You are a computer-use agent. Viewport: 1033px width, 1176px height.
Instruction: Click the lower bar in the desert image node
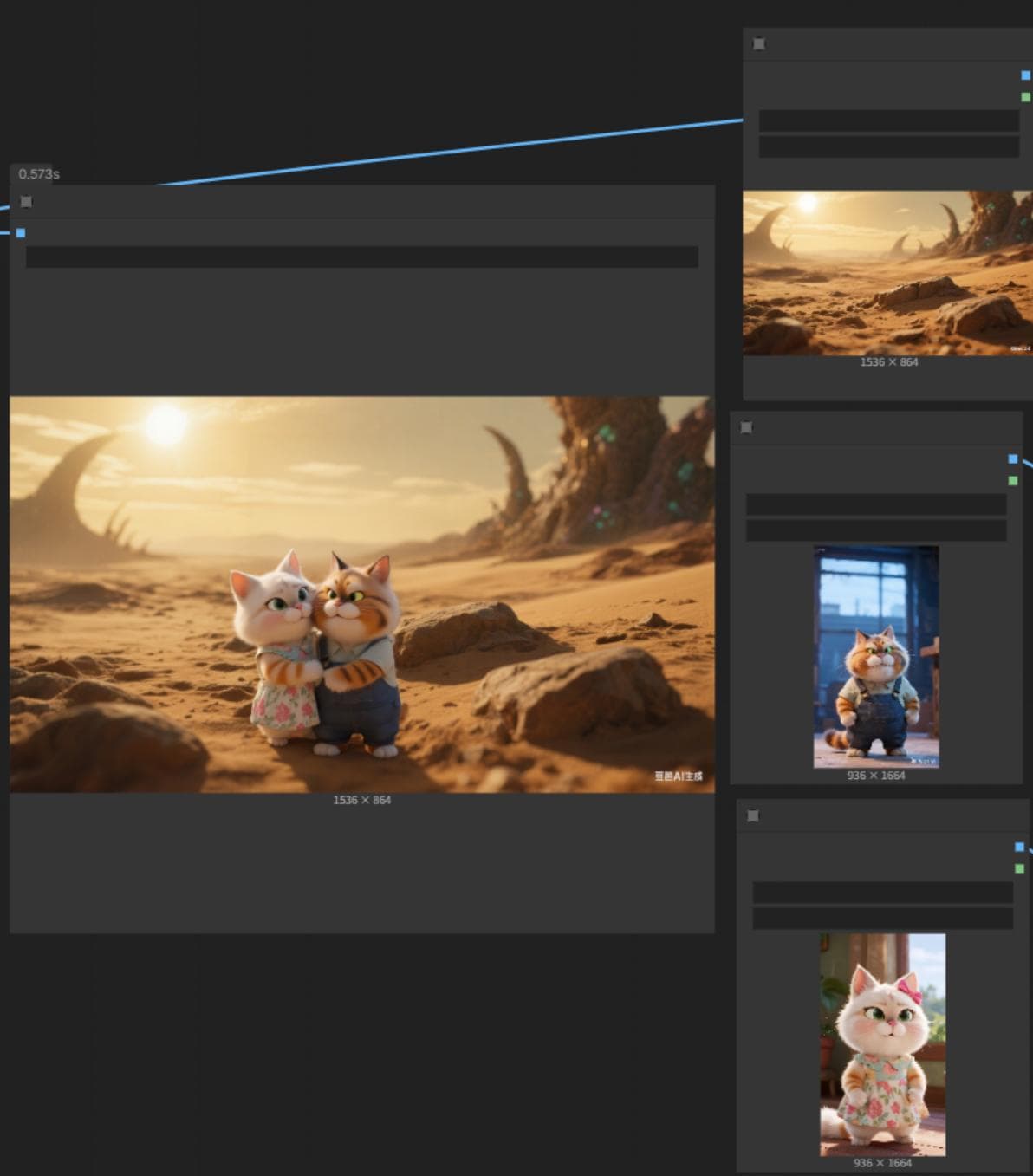(x=889, y=146)
